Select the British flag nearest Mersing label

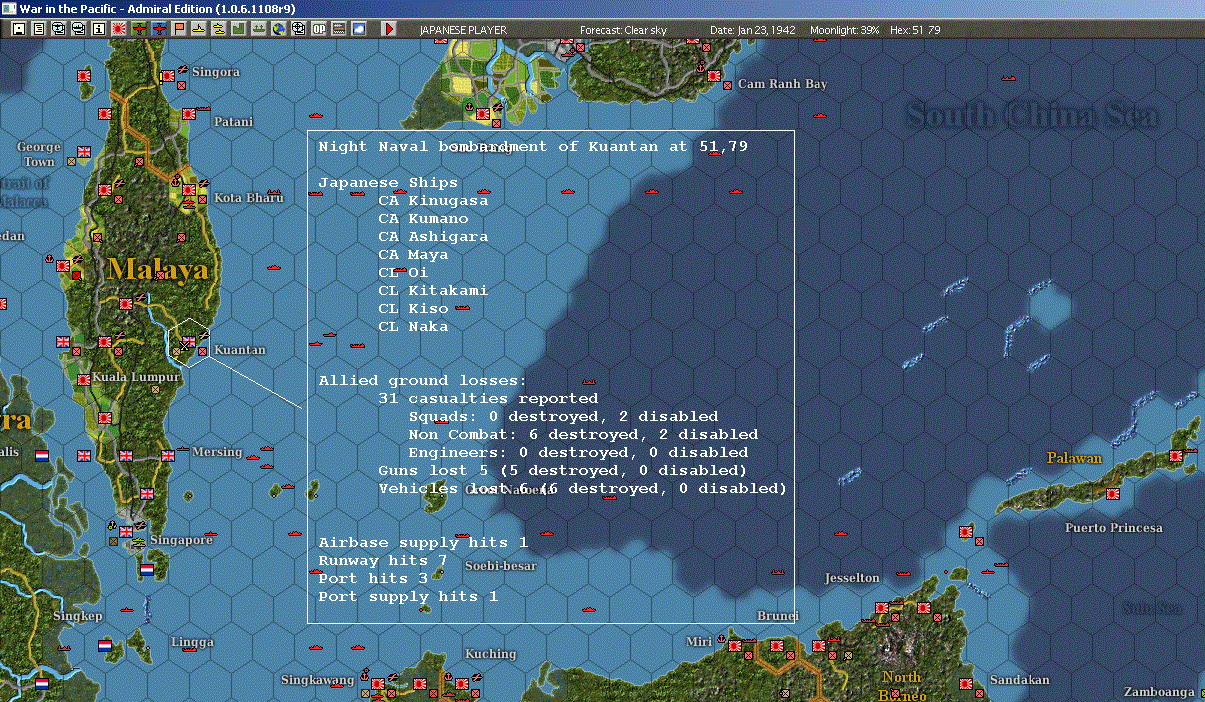(x=169, y=458)
